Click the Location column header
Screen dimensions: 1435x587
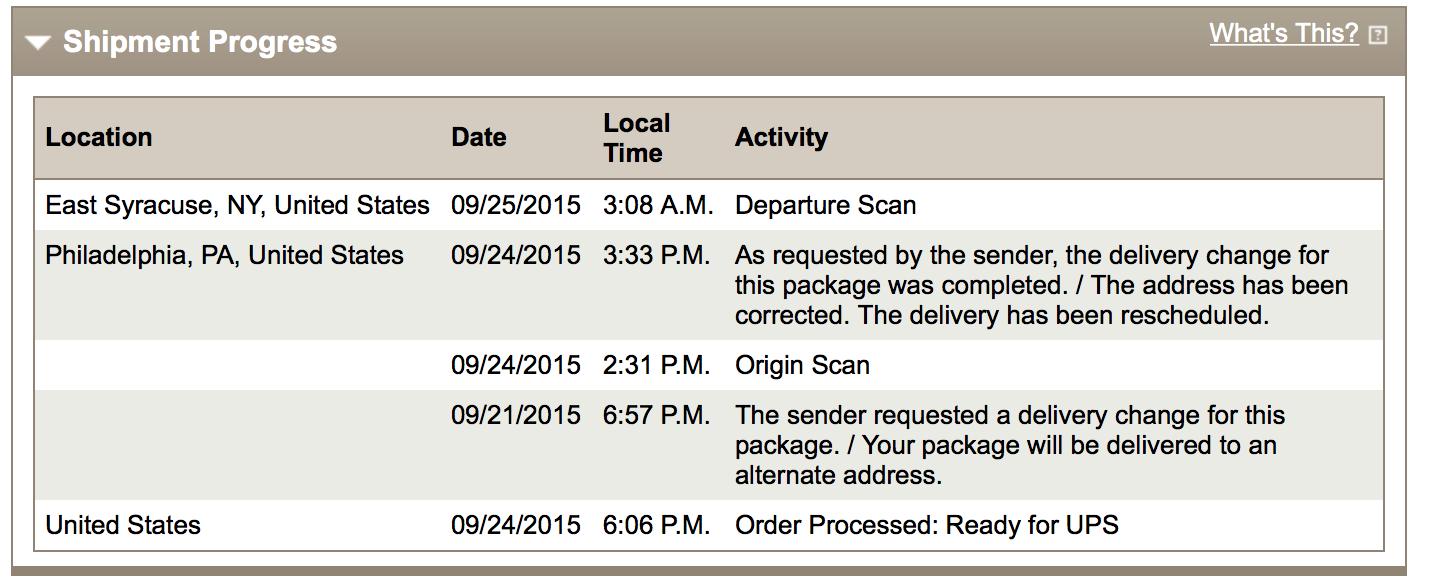(x=99, y=138)
